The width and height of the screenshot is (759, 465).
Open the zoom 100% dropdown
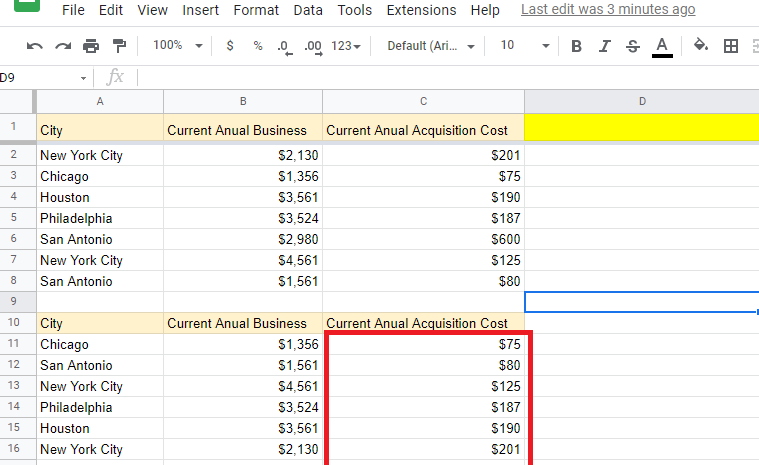(x=177, y=46)
